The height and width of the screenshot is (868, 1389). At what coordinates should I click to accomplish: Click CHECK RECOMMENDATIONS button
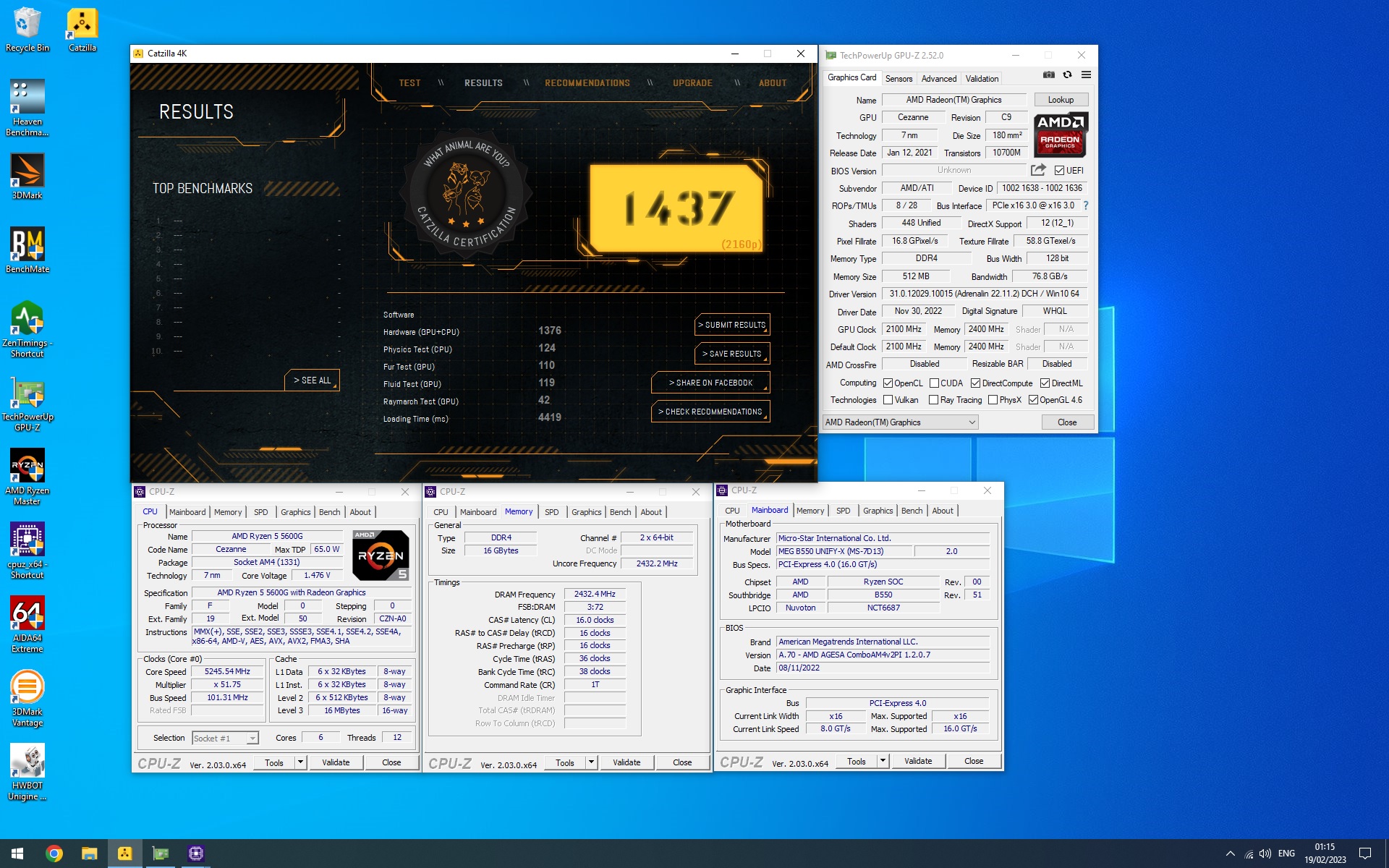coord(710,412)
